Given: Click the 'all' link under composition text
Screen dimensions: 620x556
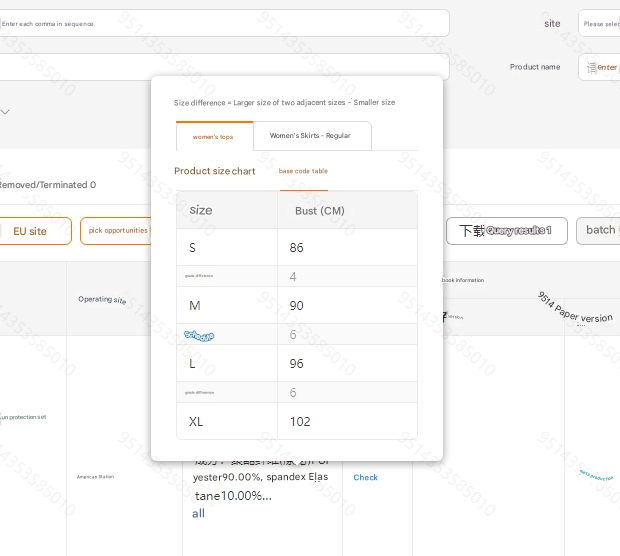Looking at the screenshot, I should tap(198, 513).
